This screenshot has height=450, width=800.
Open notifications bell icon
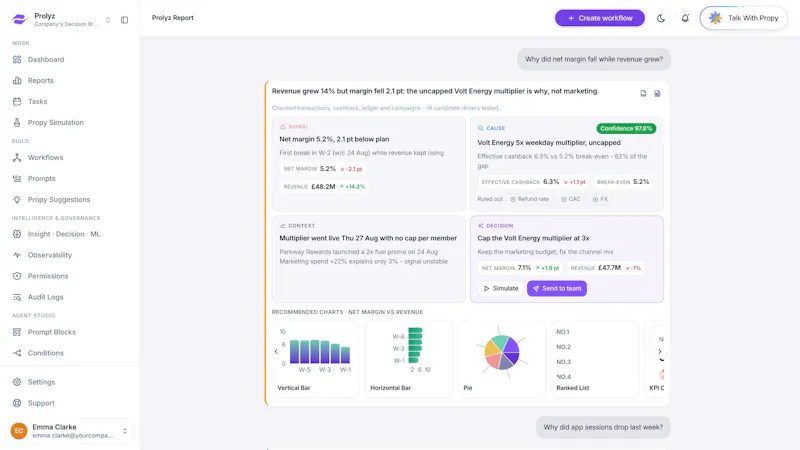click(x=685, y=18)
